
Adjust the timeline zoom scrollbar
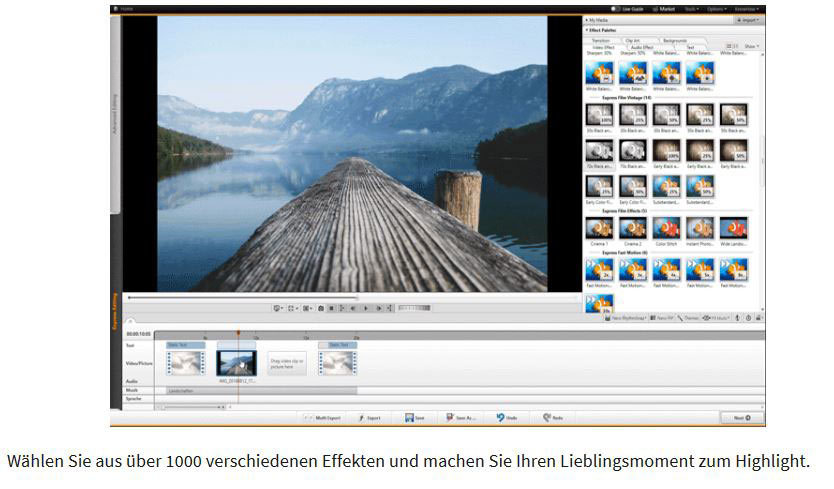(191, 407)
